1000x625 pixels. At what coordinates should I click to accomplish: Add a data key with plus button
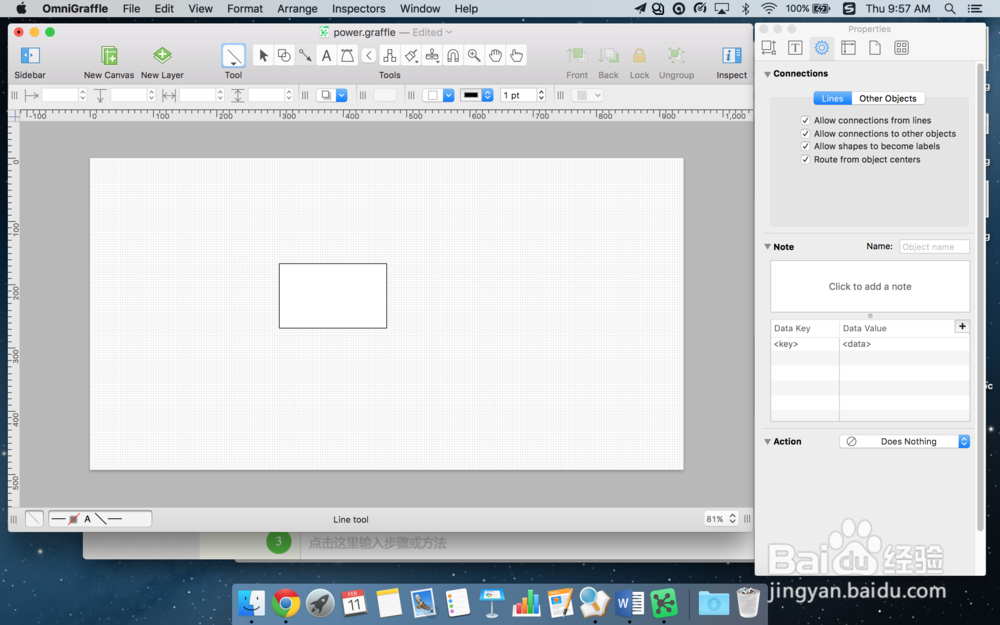[x=962, y=327]
